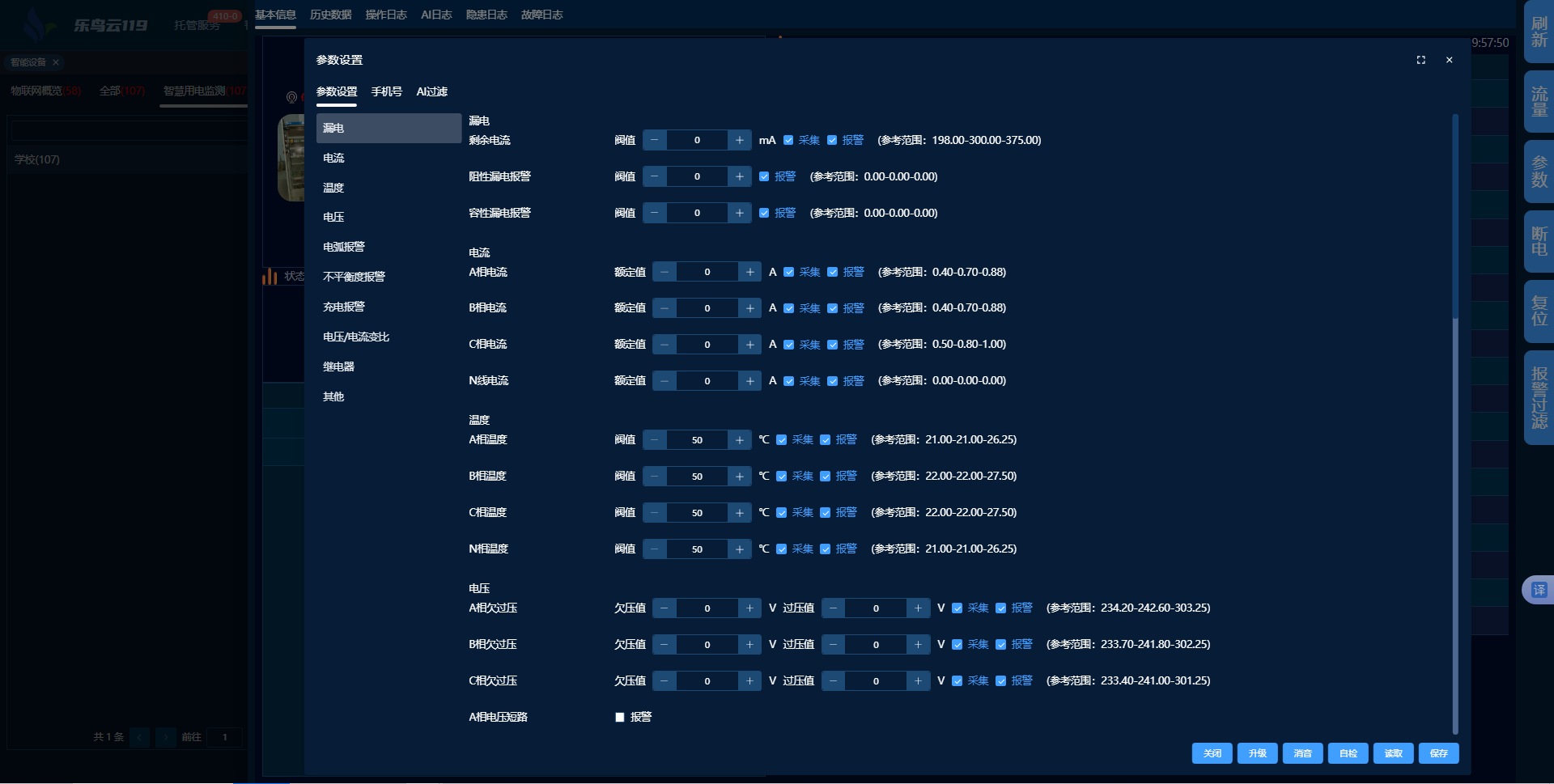Toggle the 报警 checkbox for 阻性漏电报警
Viewport: 1554px width, 784px height.
[x=764, y=177]
